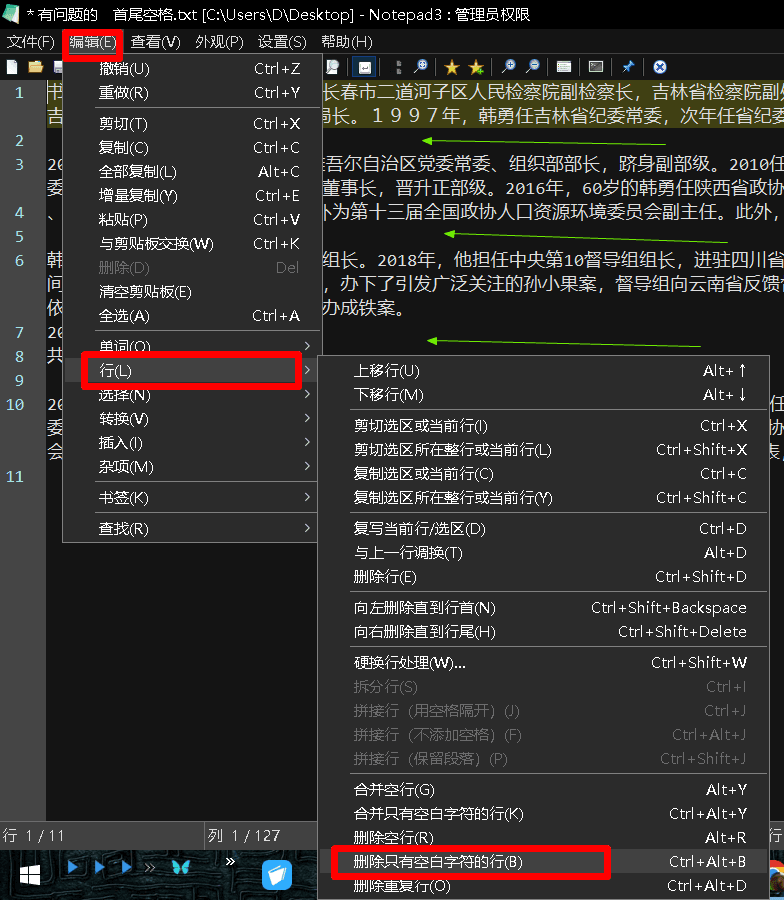Image resolution: width=784 pixels, height=900 pixels.
Task: Select 合并空行(G) in the line submenu
Action: 395,790
